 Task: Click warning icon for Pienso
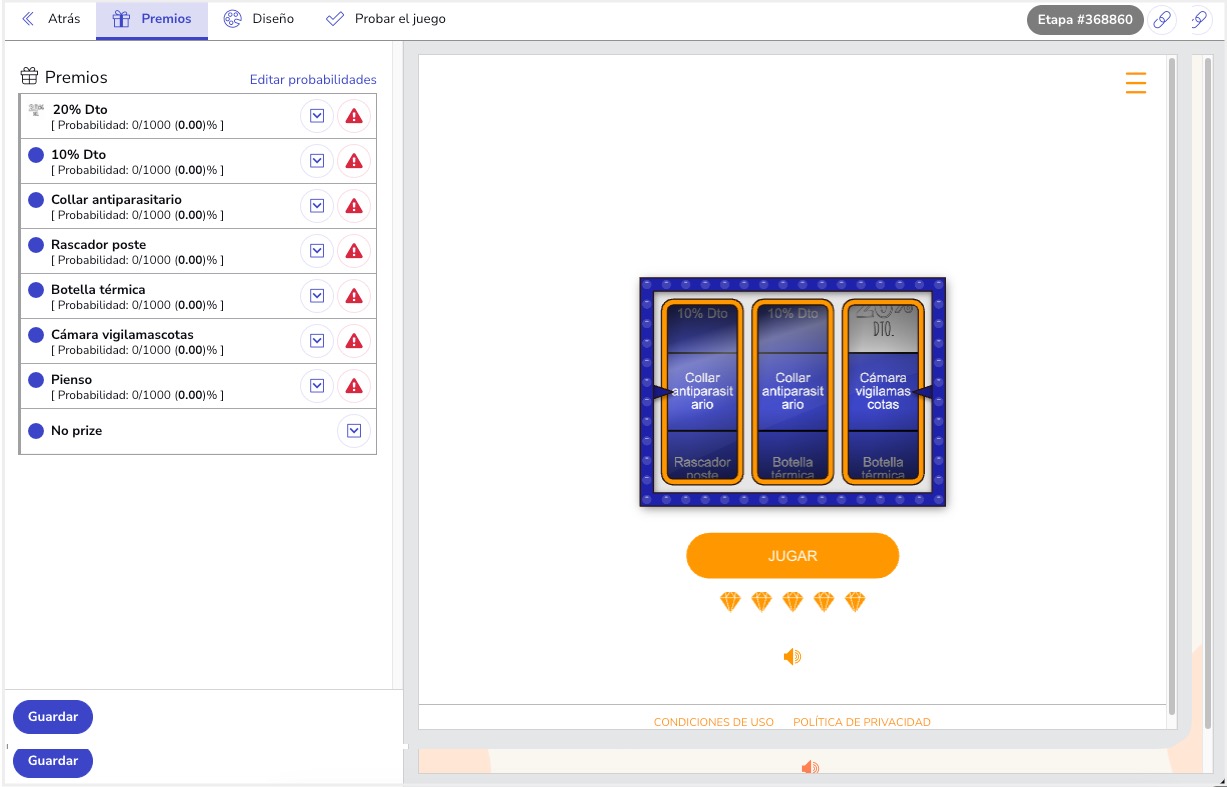tap(354, 386)
